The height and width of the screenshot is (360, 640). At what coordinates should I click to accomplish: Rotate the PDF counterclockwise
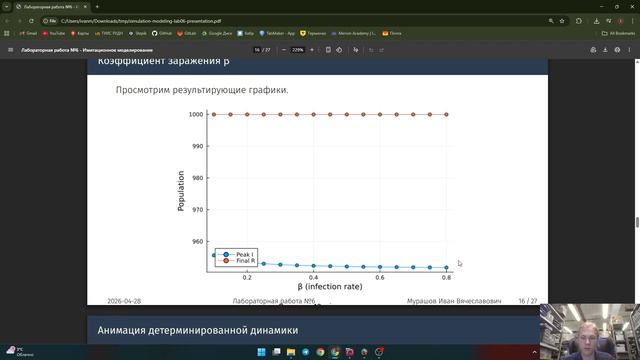click(339, 50)
